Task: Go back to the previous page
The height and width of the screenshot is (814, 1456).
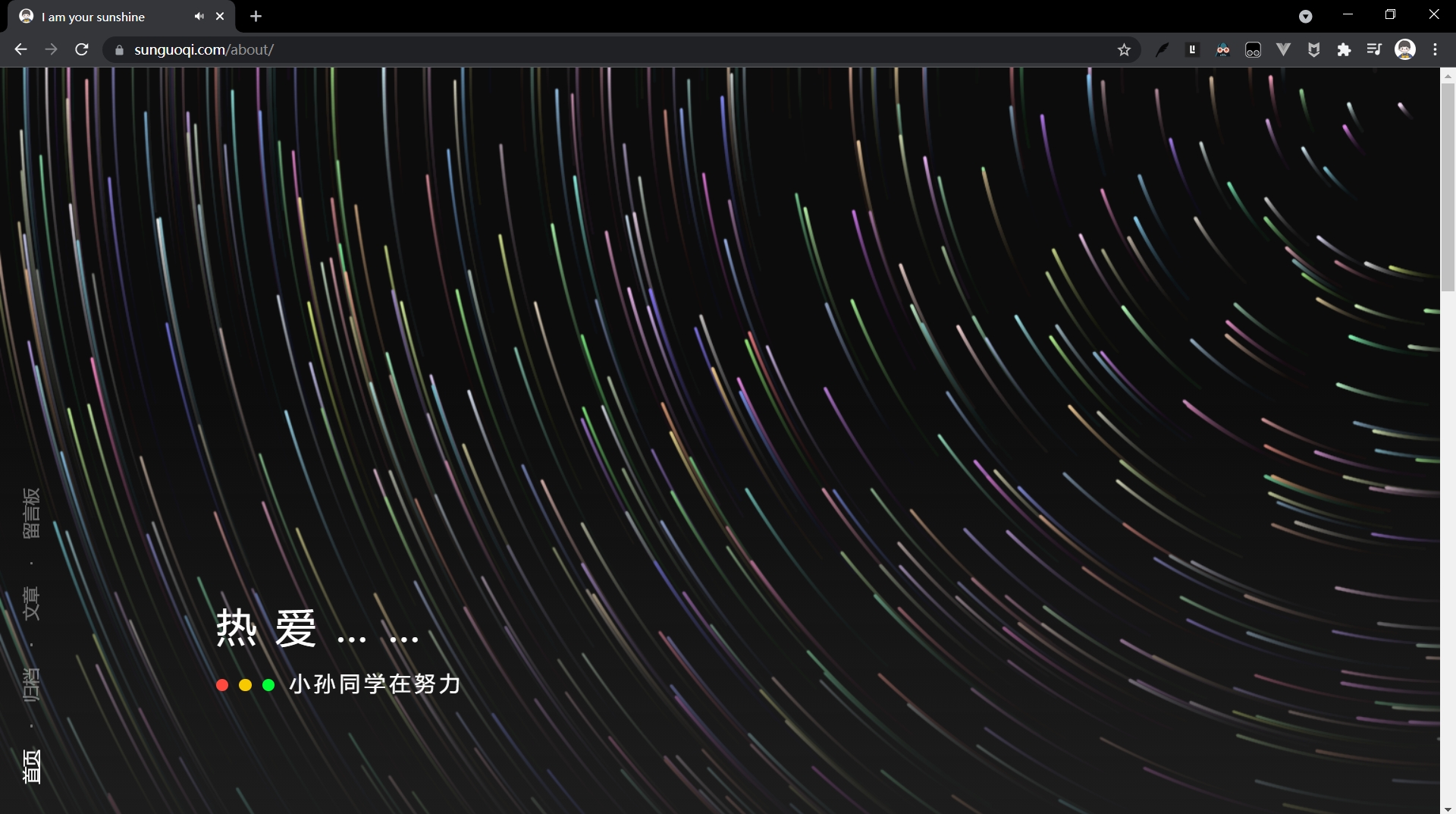Action: tap(20, 49)
